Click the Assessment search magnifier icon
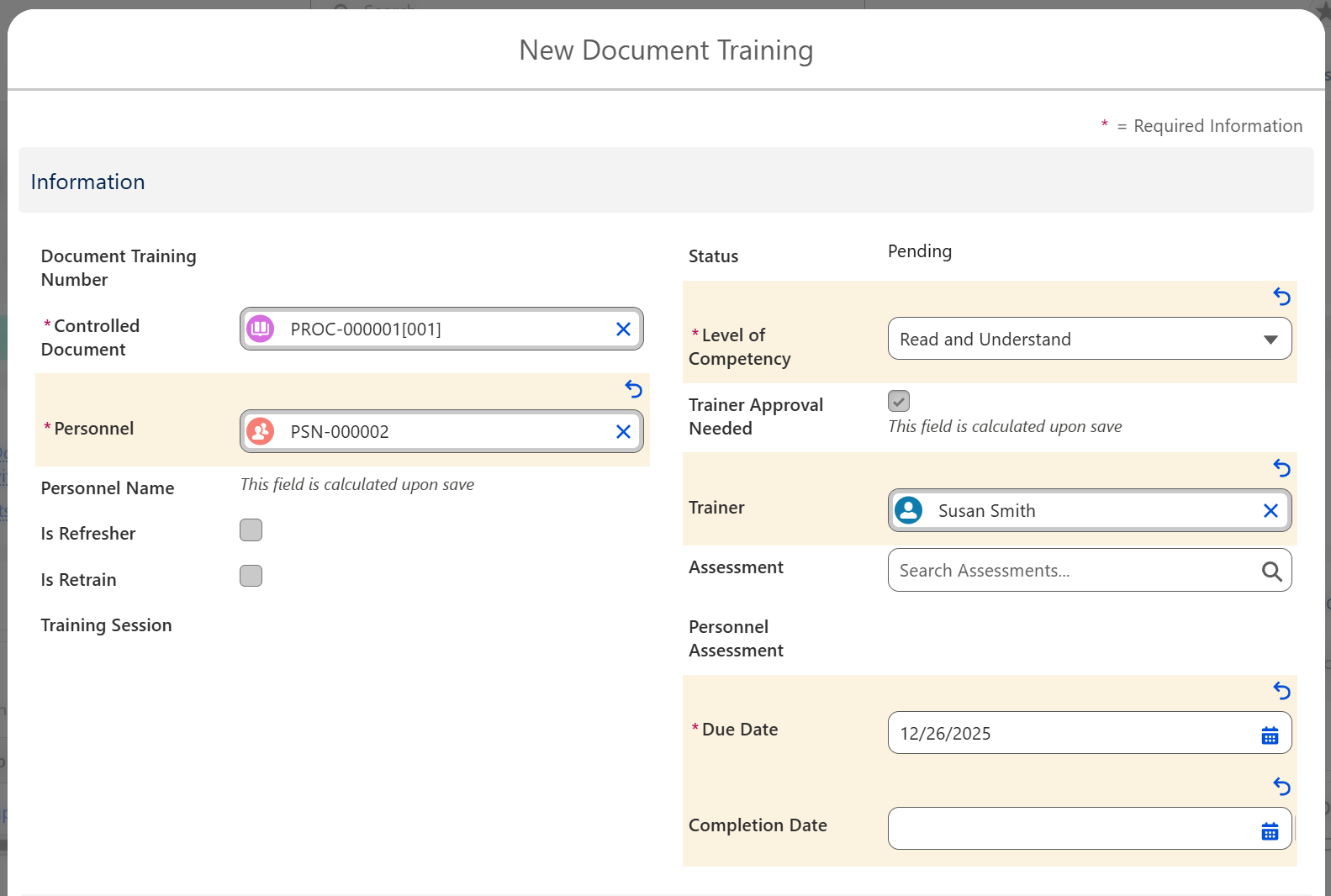The image size is (1331, 896). click(x=1271, y=572)
